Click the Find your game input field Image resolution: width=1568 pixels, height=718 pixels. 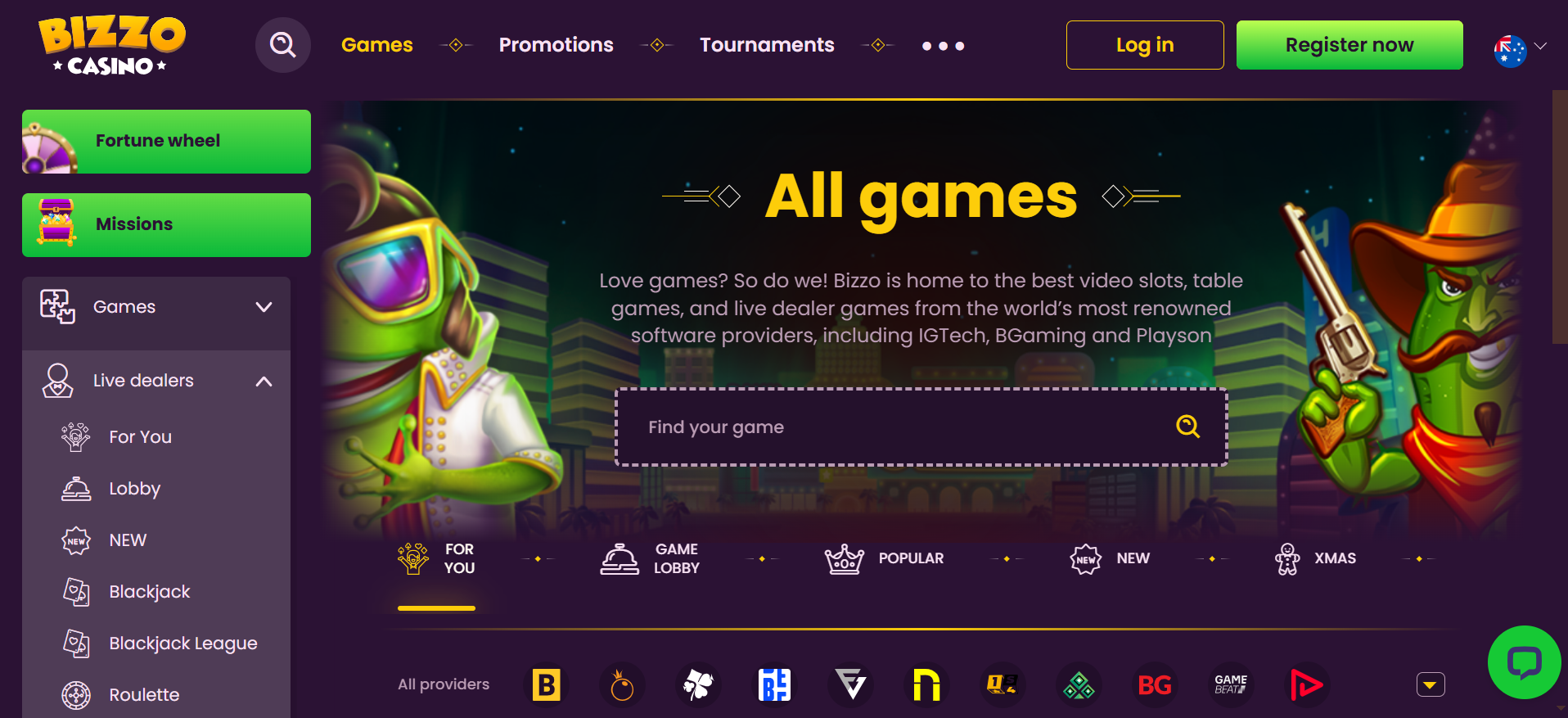pyautogui.click(x=921, y=427)
